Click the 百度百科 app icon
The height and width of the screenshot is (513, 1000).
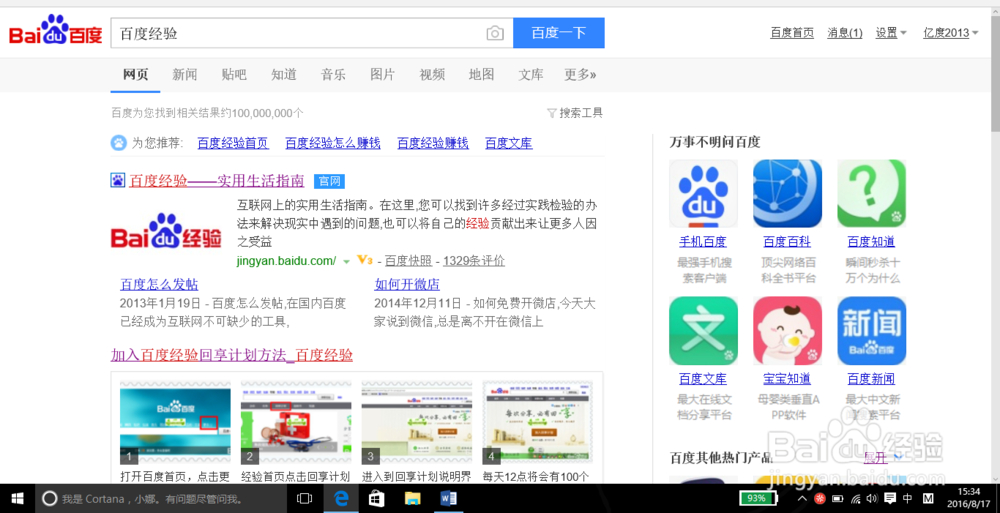click(788, 193)
